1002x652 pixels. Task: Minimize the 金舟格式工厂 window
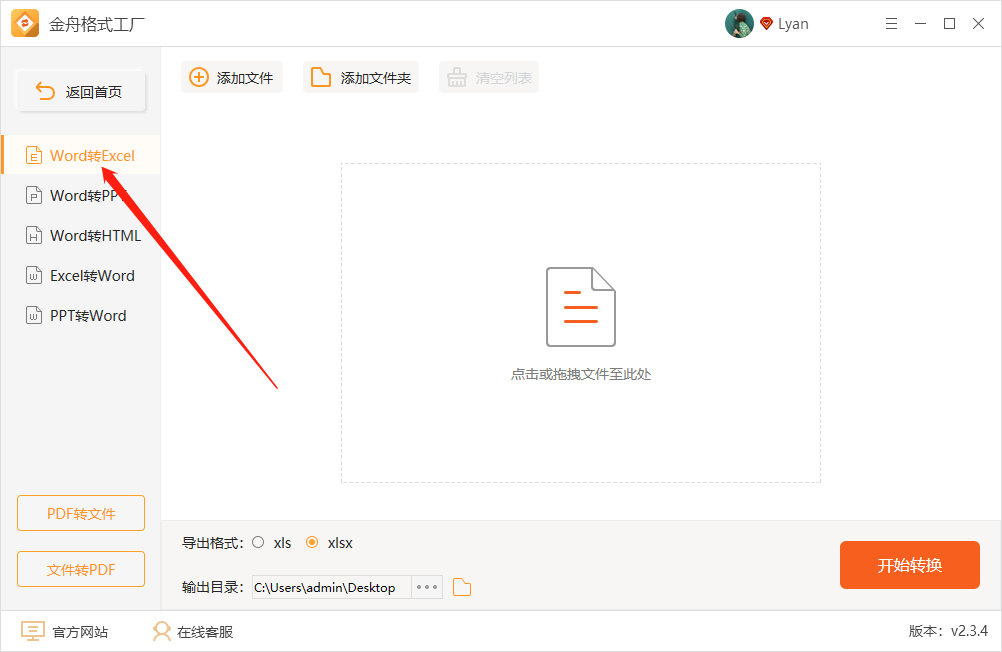[x=920, y=24]
